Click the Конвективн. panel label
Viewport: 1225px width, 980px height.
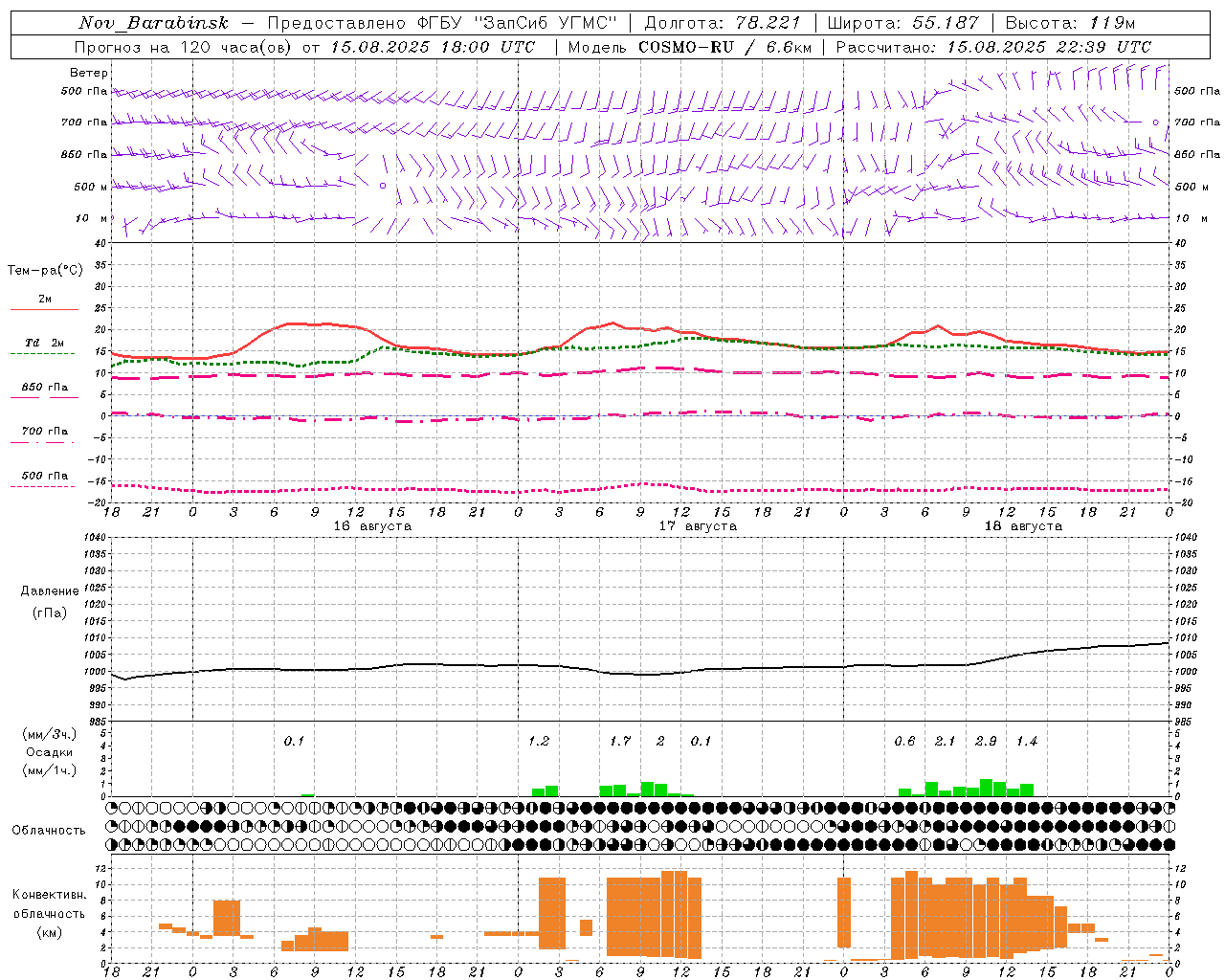click(x=50, y=895)
